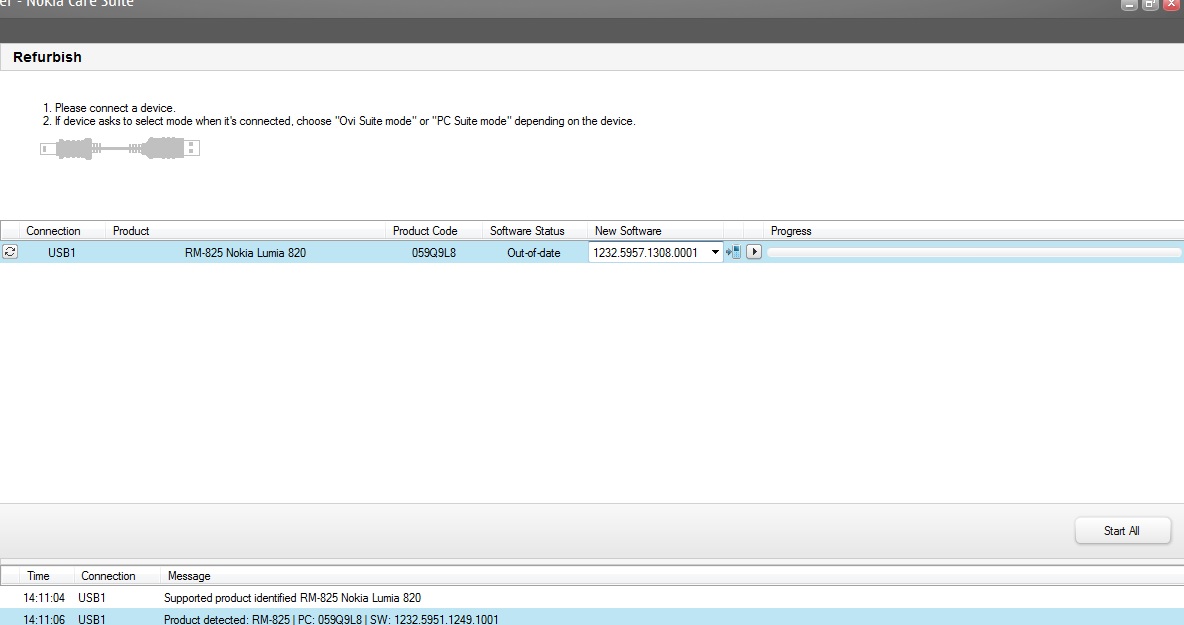Viewport: 1184px width, 625px height.
Task: Click the Start All button
Action: click(x=1122, y=531)
